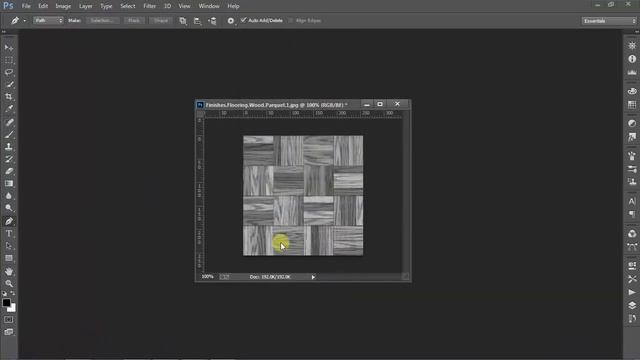
Task: Select the Rectangular Marquee tool
Action: [x=9, y=60]
